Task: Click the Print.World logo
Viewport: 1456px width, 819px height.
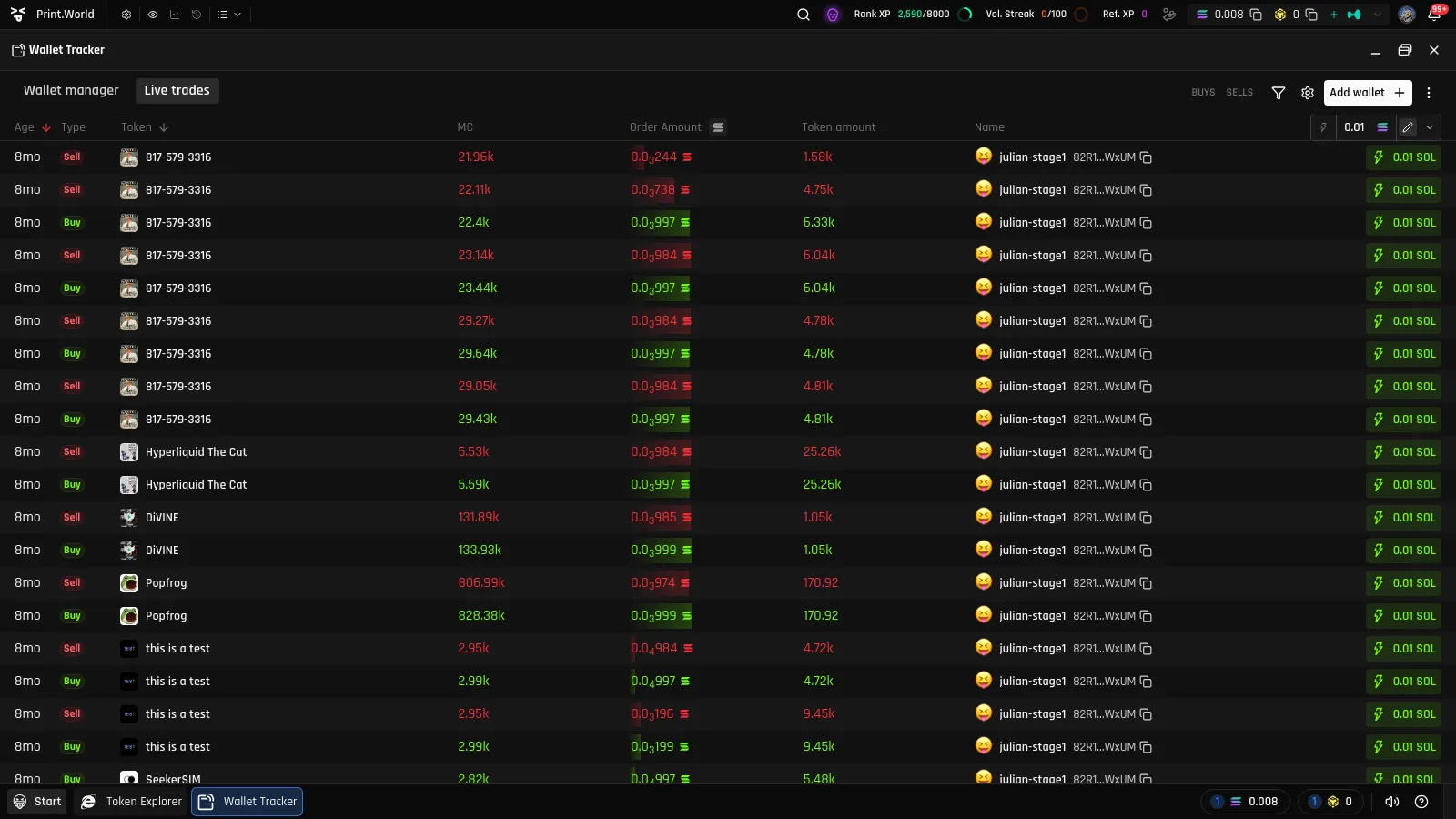Action: (x=53, y=15)
